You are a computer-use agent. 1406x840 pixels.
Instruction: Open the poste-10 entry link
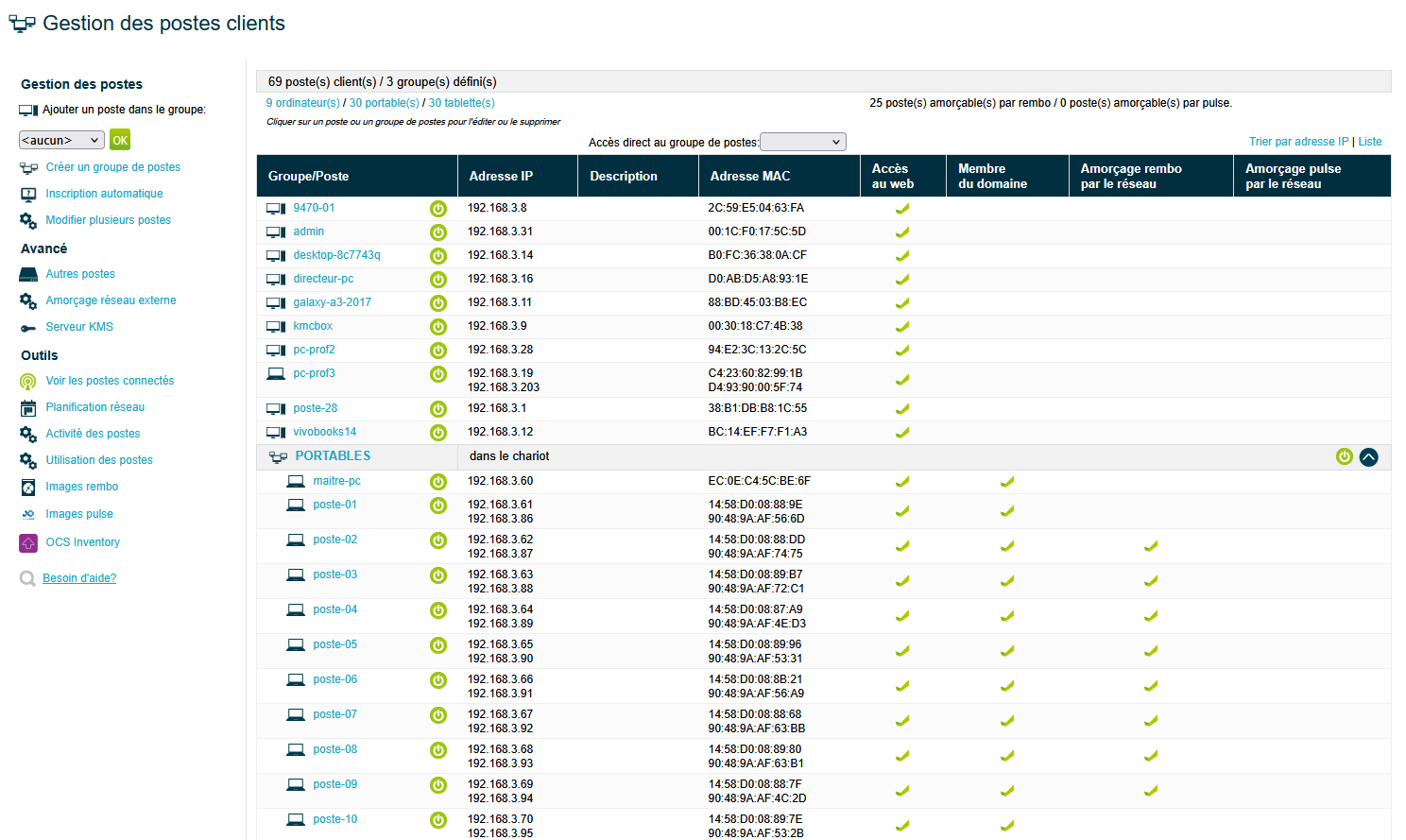pyautogui.click(x=335, y=819)
